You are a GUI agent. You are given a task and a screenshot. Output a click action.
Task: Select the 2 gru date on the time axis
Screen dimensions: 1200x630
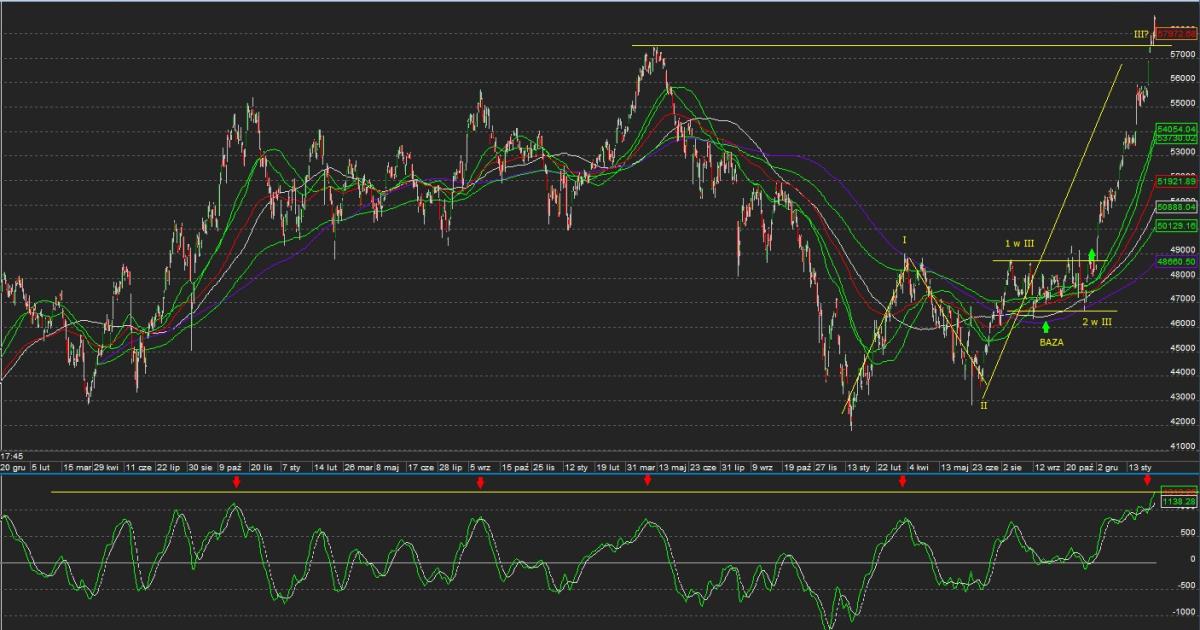(1107, 467)
